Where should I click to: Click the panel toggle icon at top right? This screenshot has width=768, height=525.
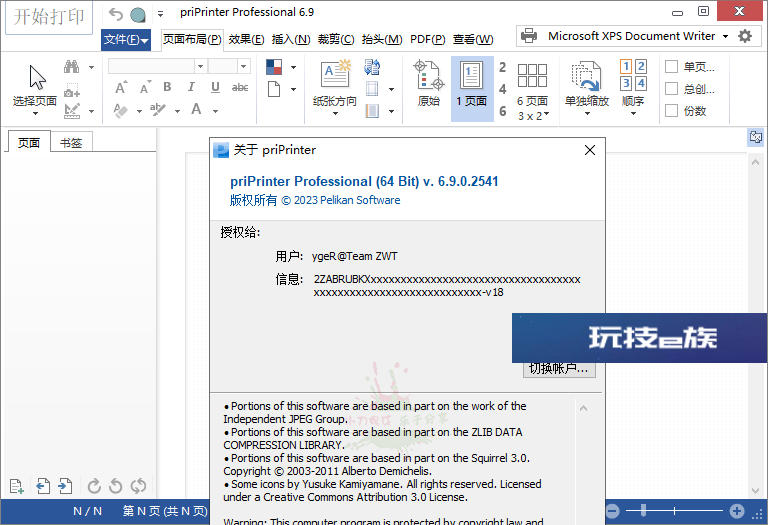pos(755,137)
